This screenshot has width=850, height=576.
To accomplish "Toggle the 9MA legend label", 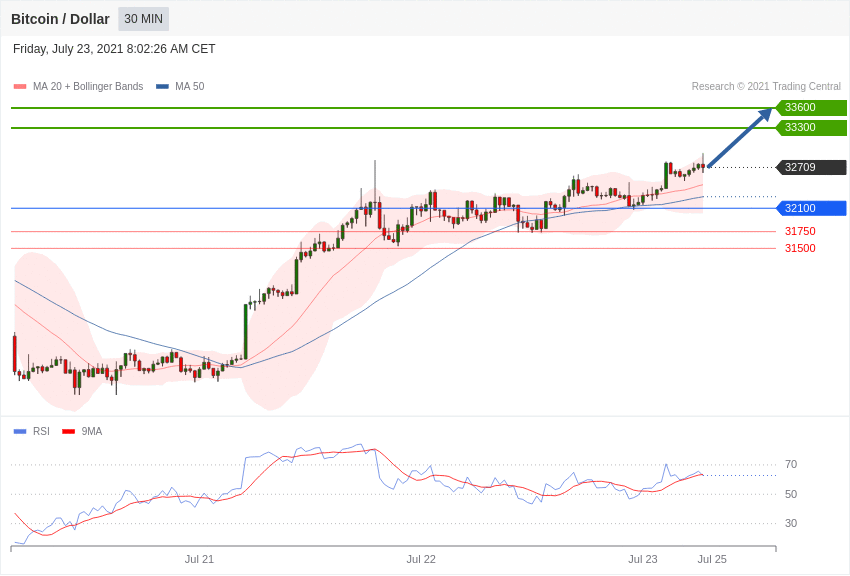I will (x=92, y=432).
